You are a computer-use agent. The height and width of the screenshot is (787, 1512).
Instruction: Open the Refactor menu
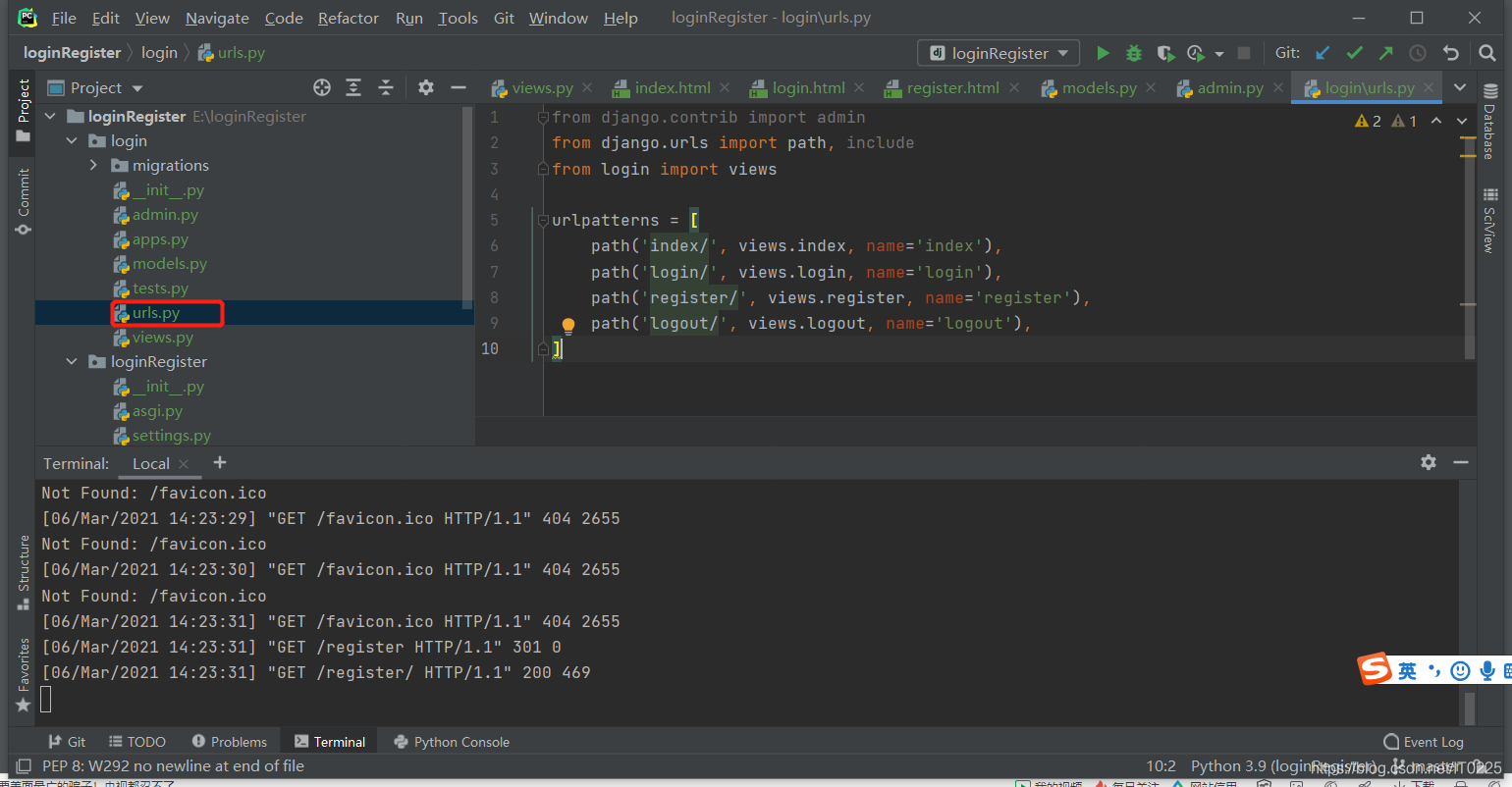[349, 18]
